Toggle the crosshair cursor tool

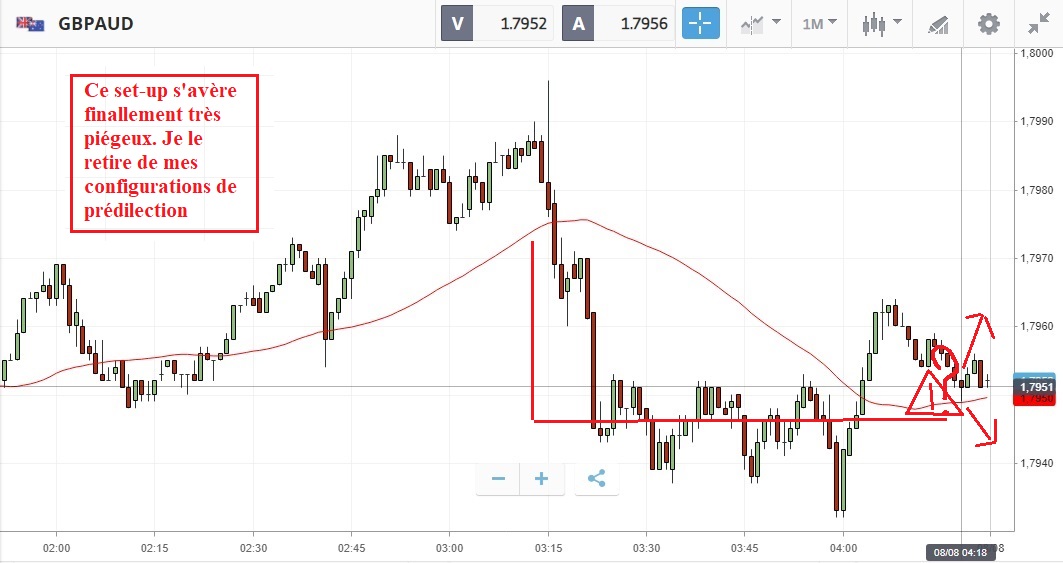coord(701,24)
